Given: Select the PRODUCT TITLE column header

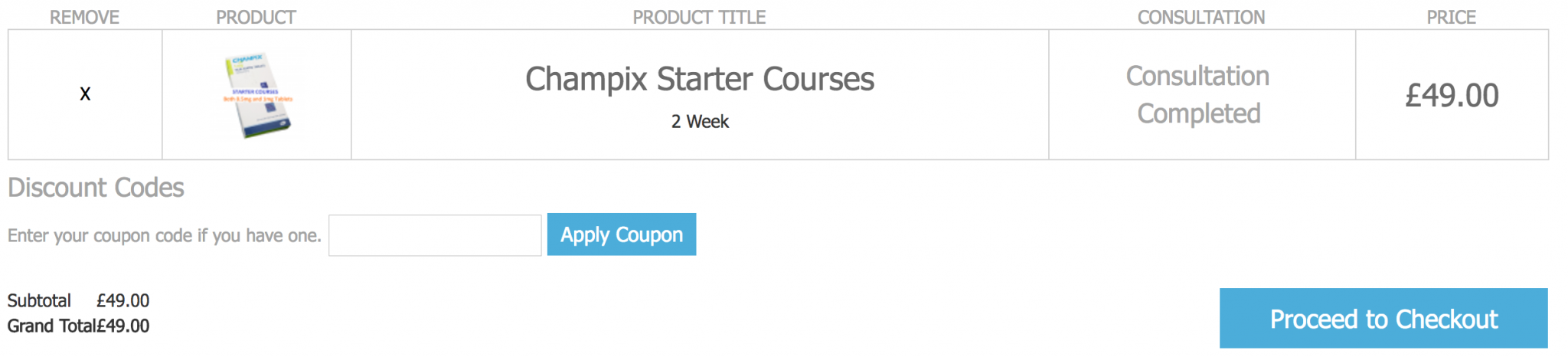Looking at the screenshot, I should (699, 17).
